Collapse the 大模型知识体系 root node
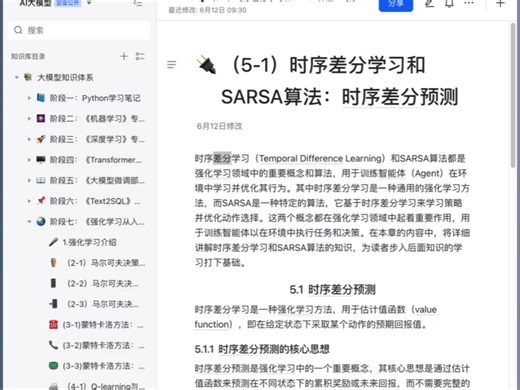 coord(16,77)
